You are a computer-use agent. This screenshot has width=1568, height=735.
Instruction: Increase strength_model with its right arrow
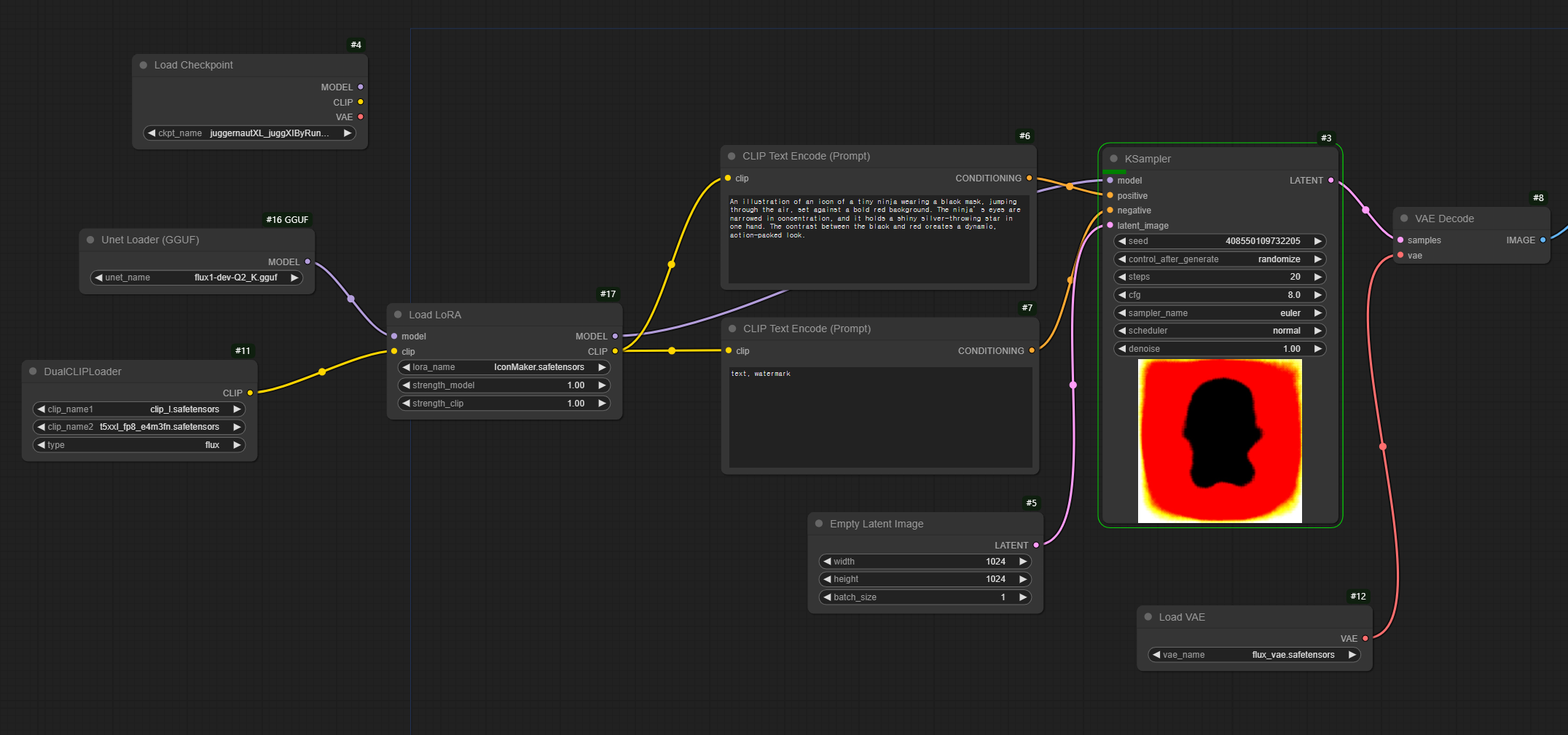tap(602, 385)
